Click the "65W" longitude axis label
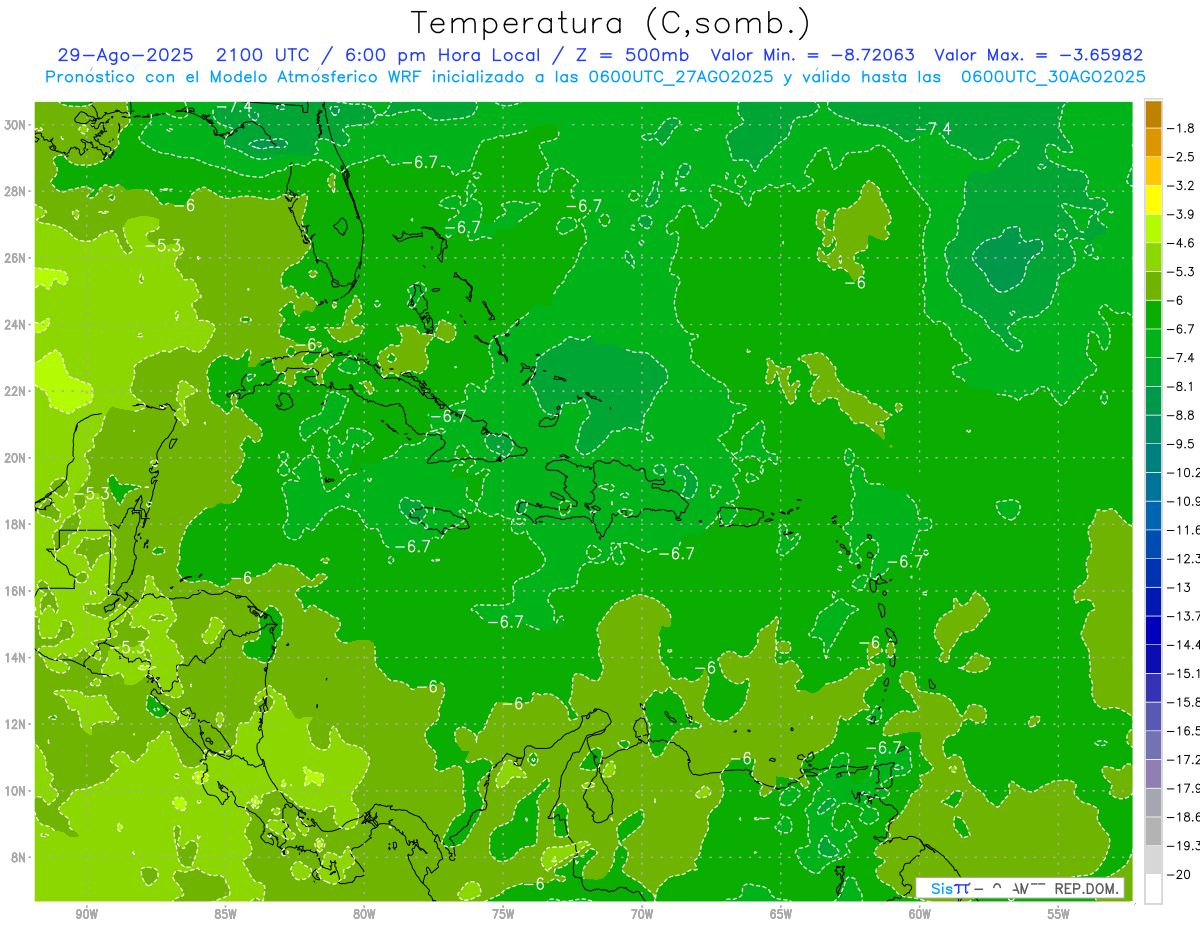The image size is (1200, 927). [x=782, y=914]
